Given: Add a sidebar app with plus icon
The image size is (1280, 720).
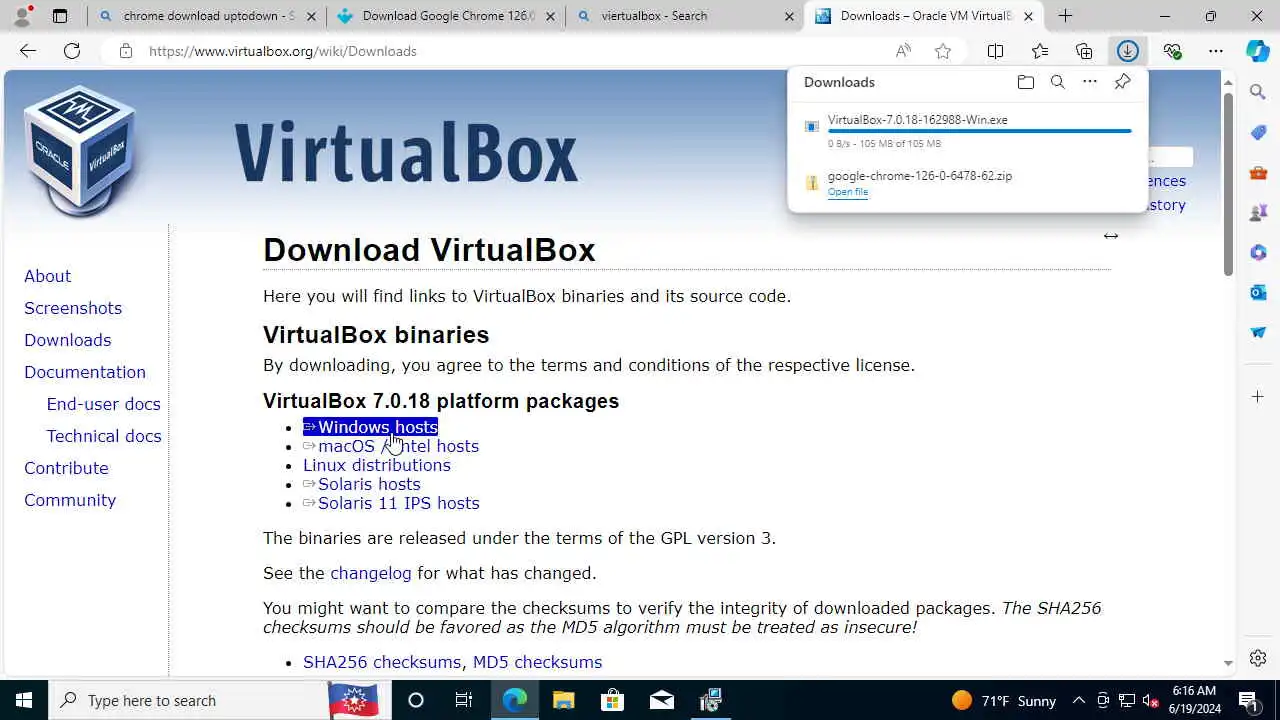Looking at the screenshot, I should pos(1258,397).
